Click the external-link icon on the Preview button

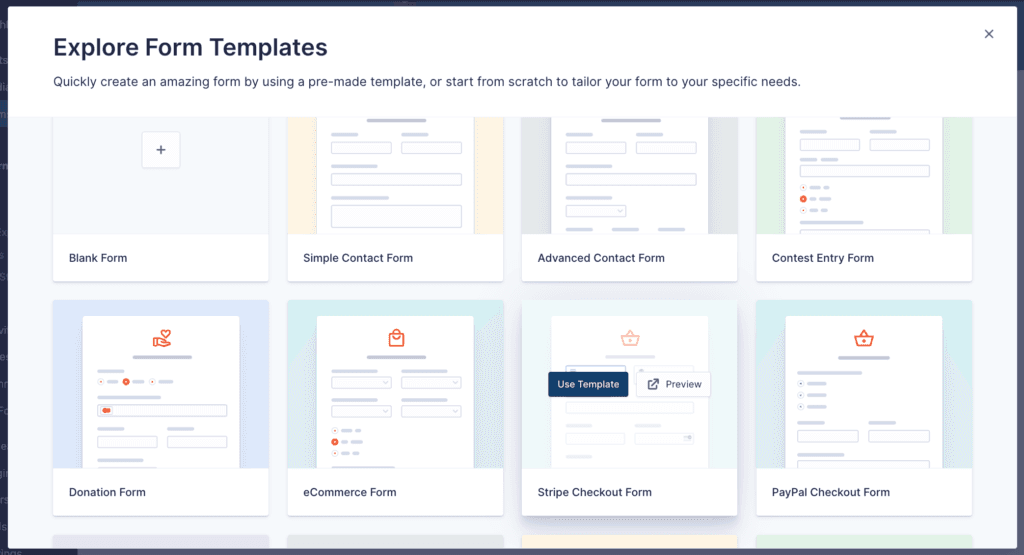653,384
